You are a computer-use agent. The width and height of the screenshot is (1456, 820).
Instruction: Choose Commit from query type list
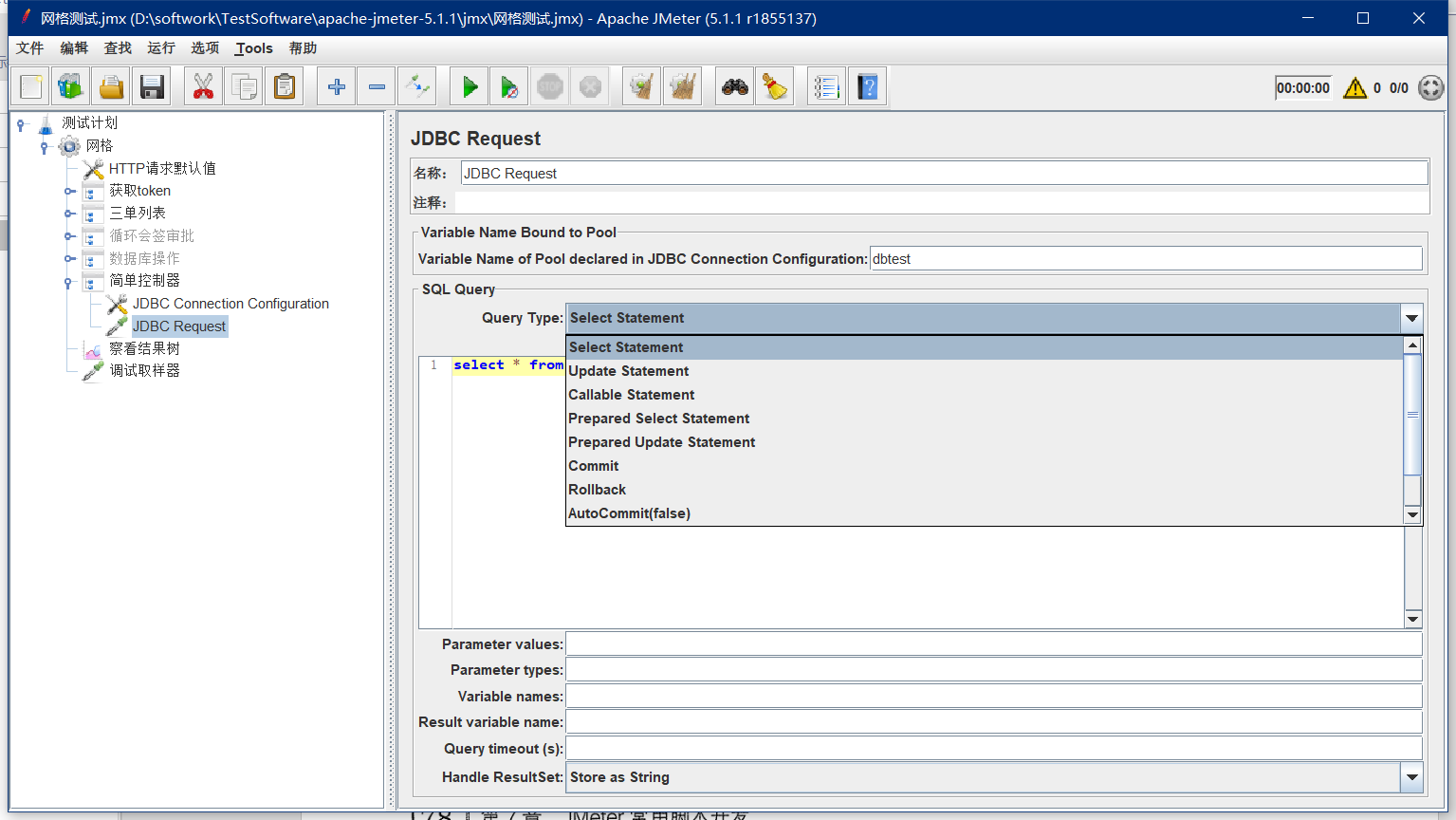click(x=985, y=466)
